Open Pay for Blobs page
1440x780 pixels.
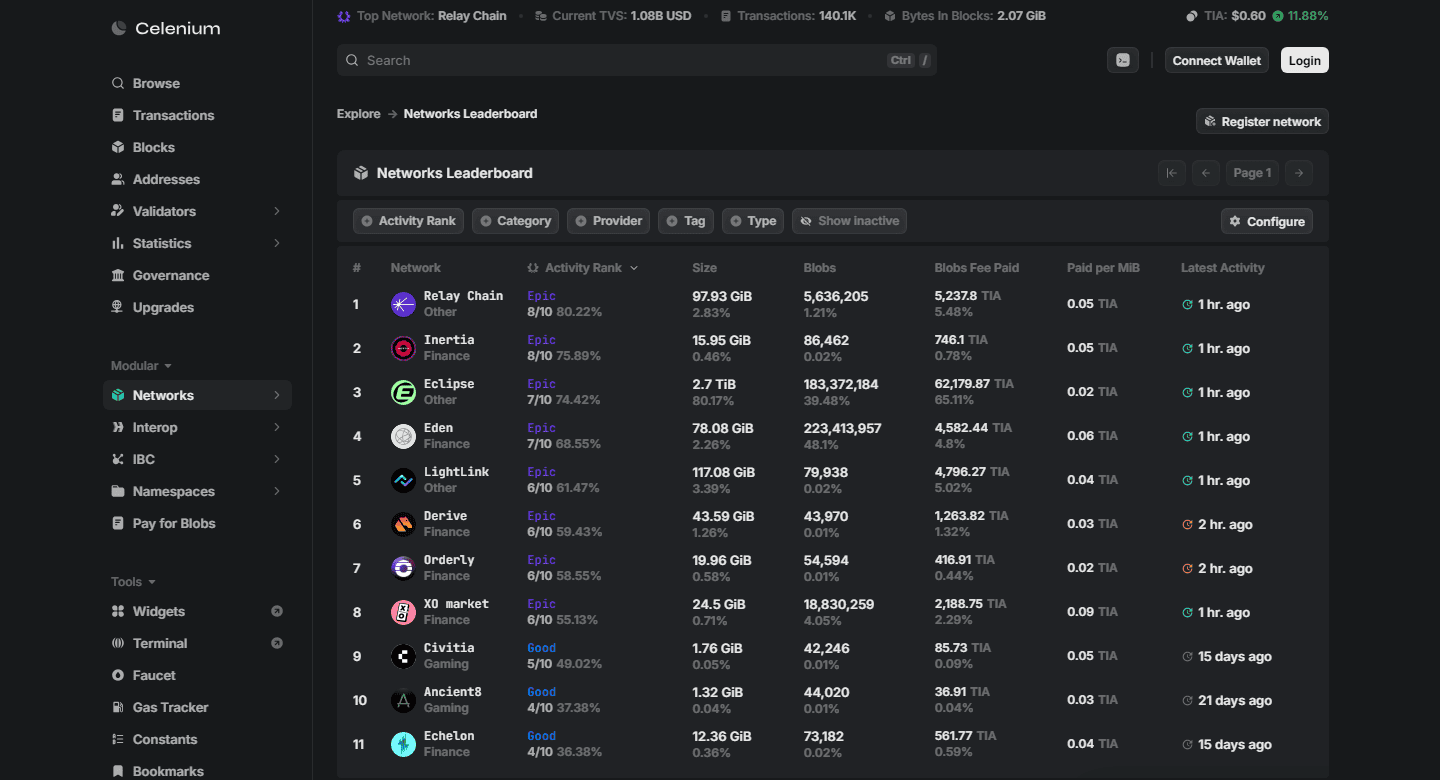[197, 523]
